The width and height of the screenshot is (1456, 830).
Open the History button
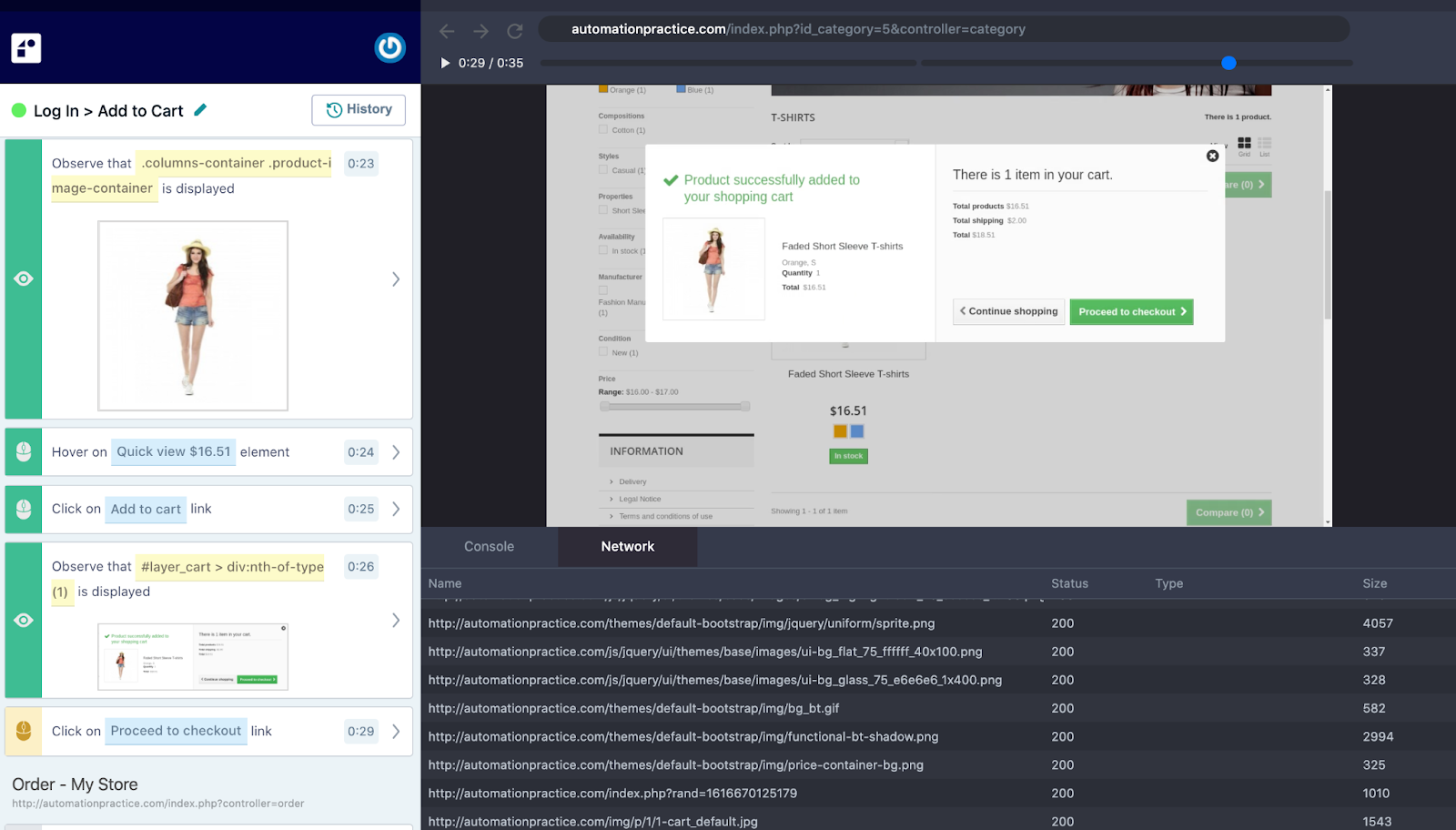[359, 110]
